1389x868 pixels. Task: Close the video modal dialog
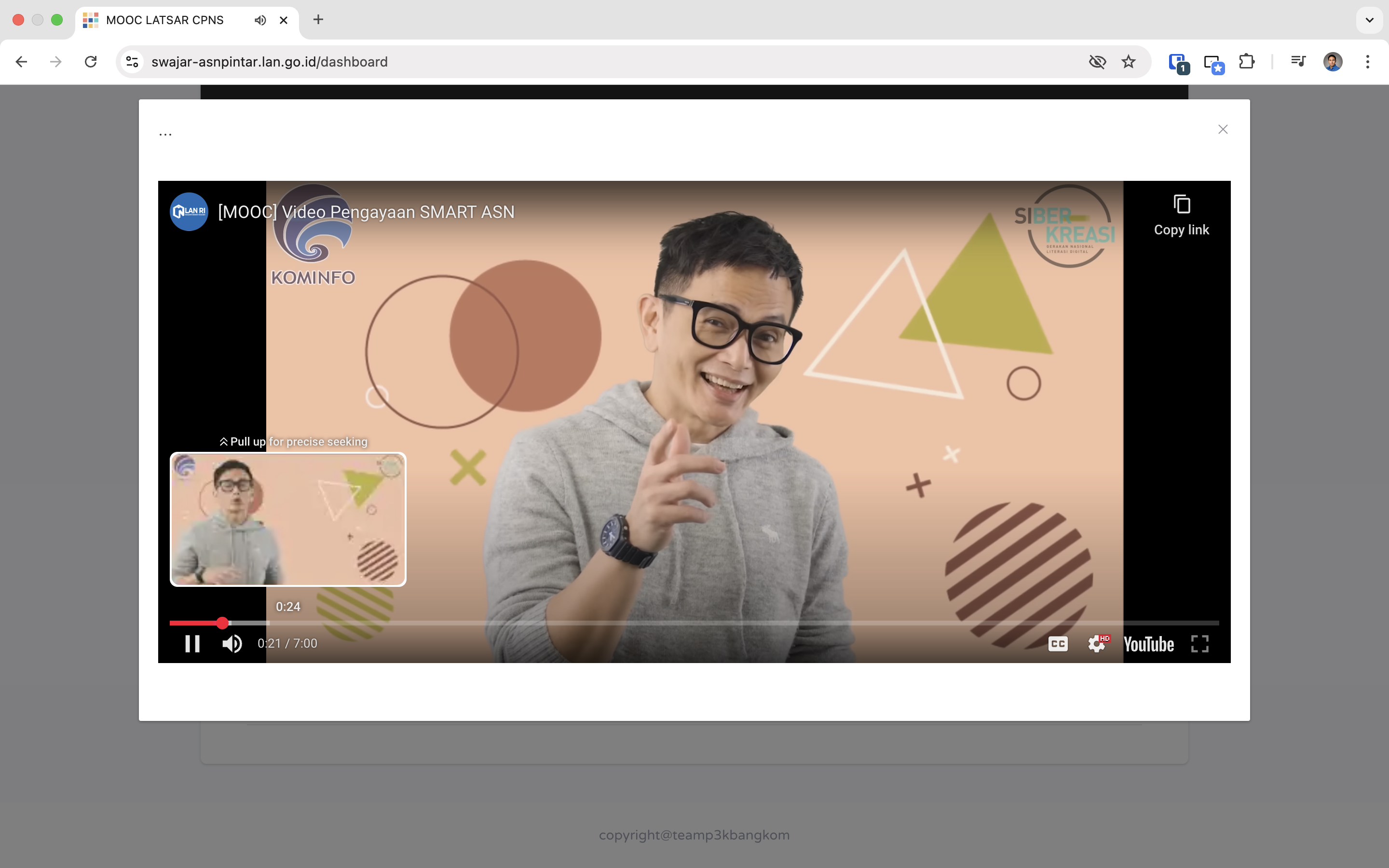[1223, 129]
